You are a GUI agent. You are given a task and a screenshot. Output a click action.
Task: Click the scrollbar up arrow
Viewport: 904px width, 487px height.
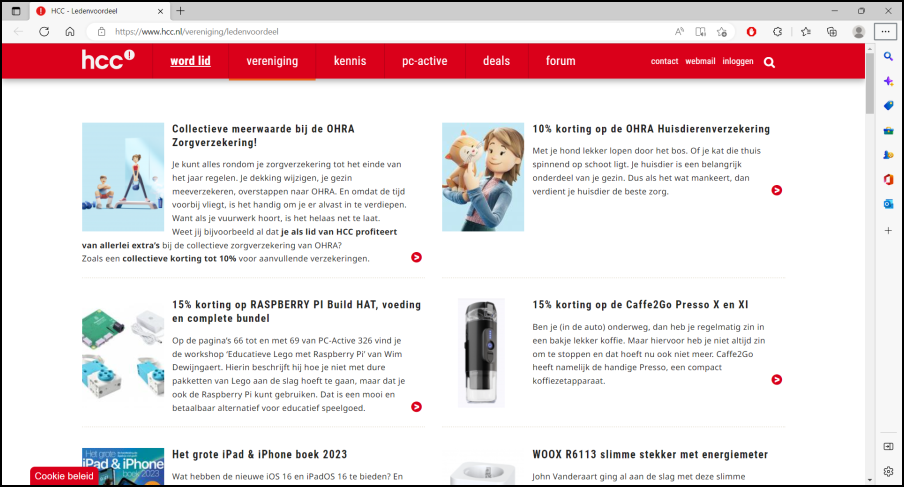point(870,49)
